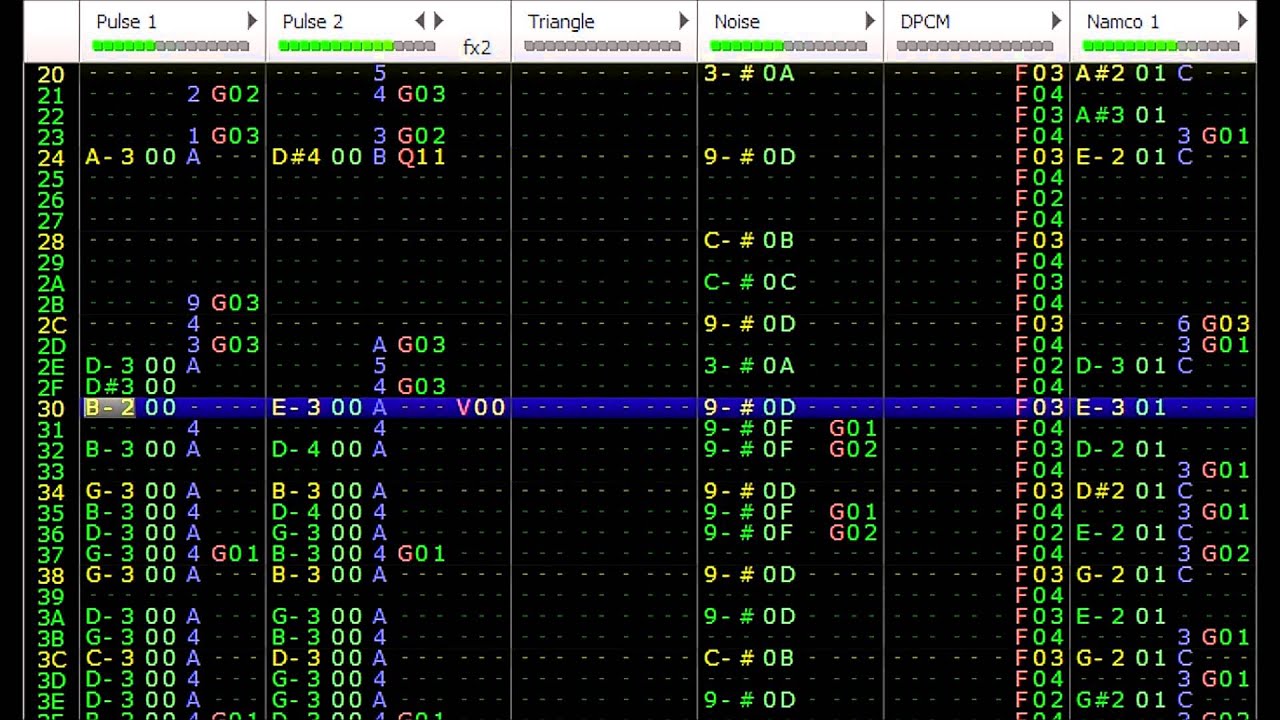Image resolution: width=1280 pixels, height=720 pixels.
Task: Select B-3 note in Pulse 1 row 32
Action: (110, 449)
